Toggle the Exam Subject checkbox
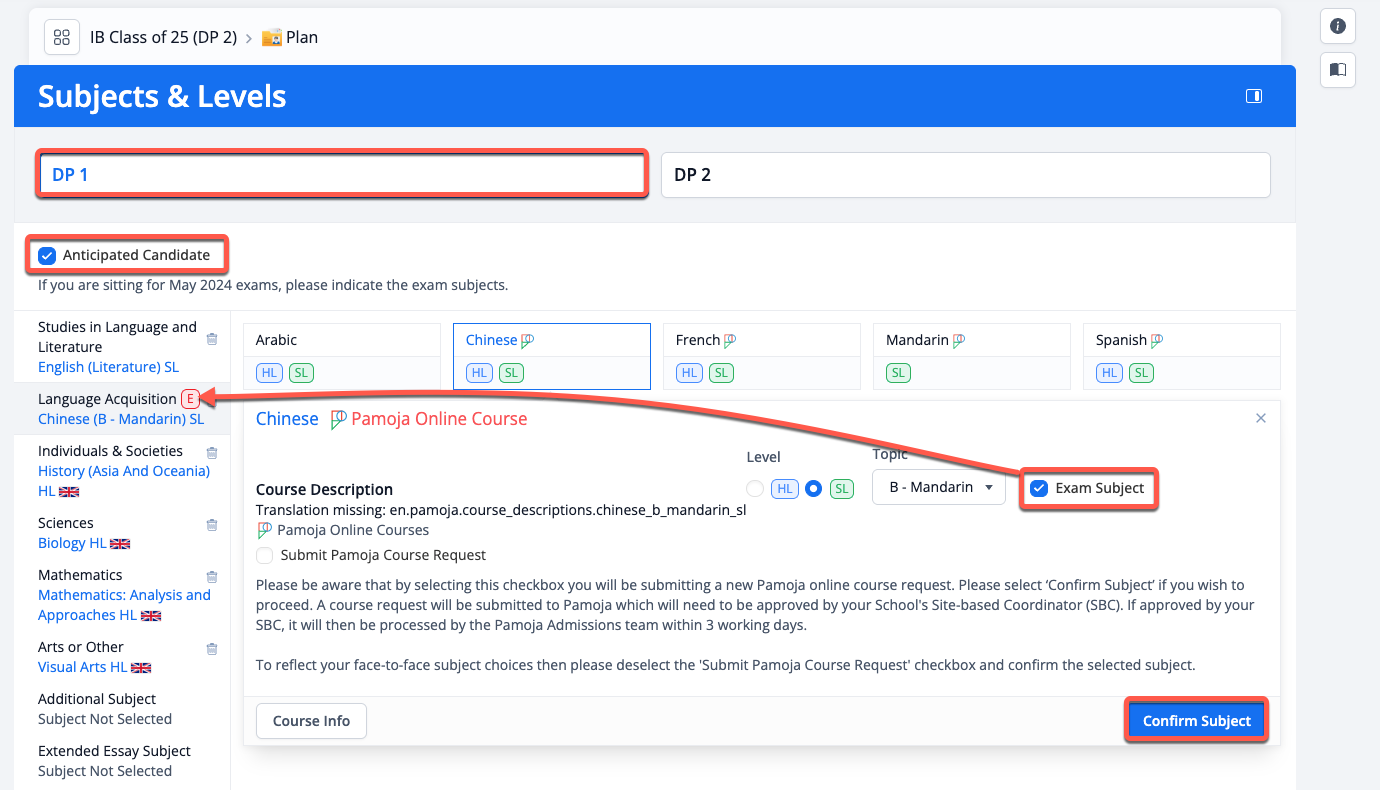 click(x=1039, y=489)
